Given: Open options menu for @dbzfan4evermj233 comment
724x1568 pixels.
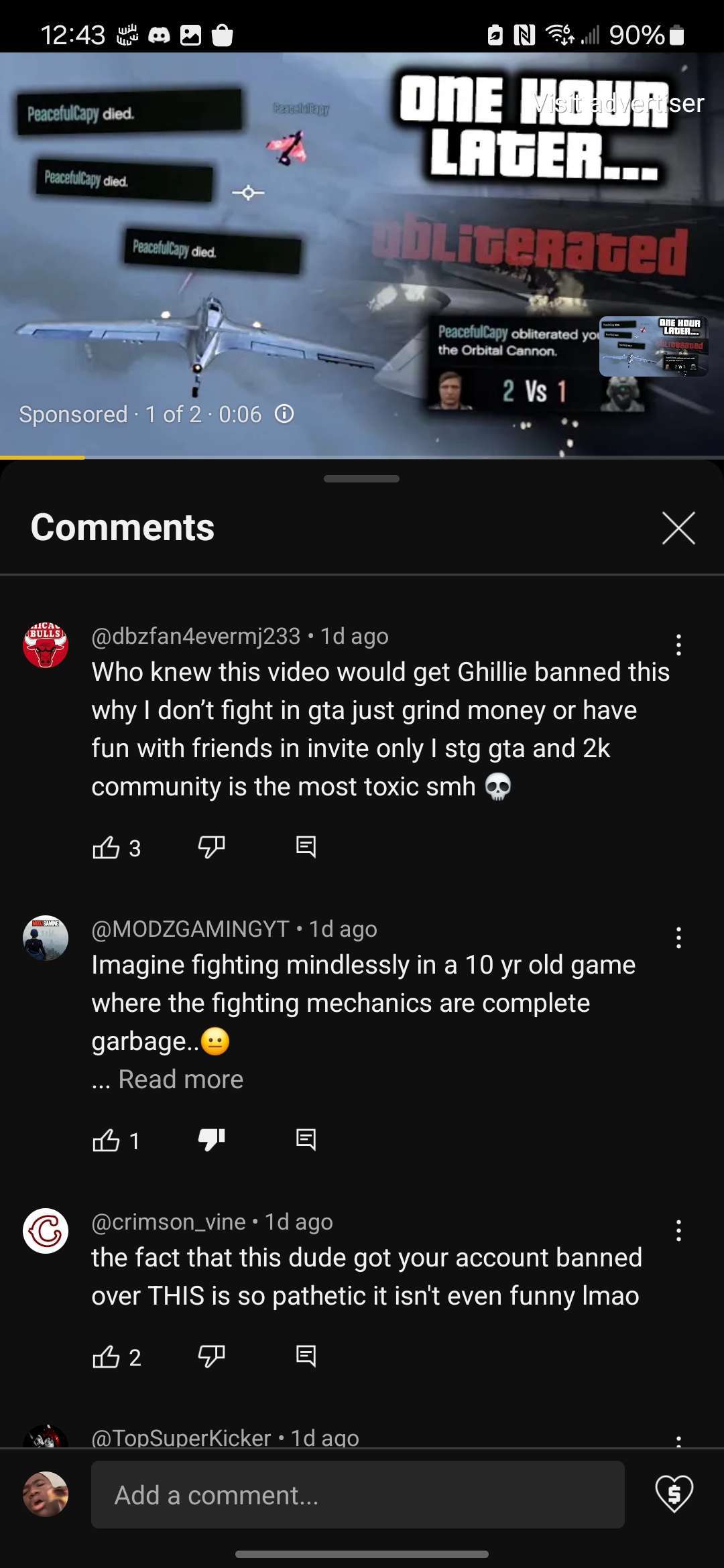Looking at the screenshot, I should pos(678,645).
